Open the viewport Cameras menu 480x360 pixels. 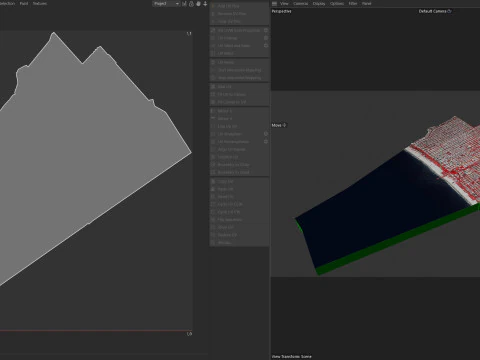[x=301, y=4]
